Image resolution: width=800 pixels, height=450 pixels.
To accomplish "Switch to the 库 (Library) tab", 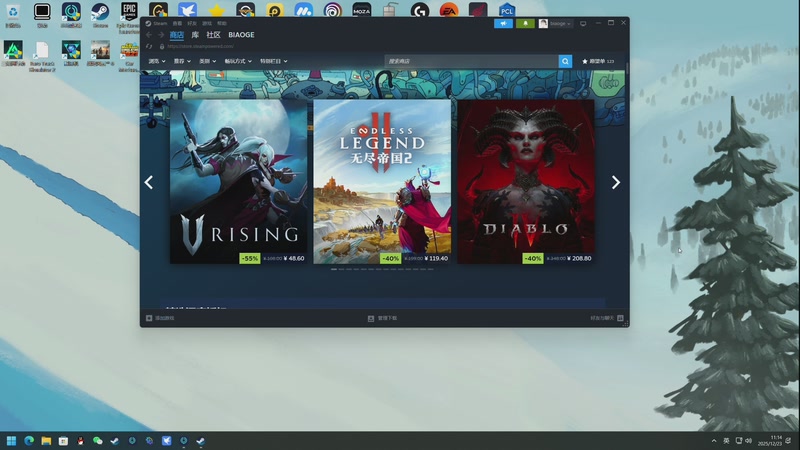I will (195, 35).
